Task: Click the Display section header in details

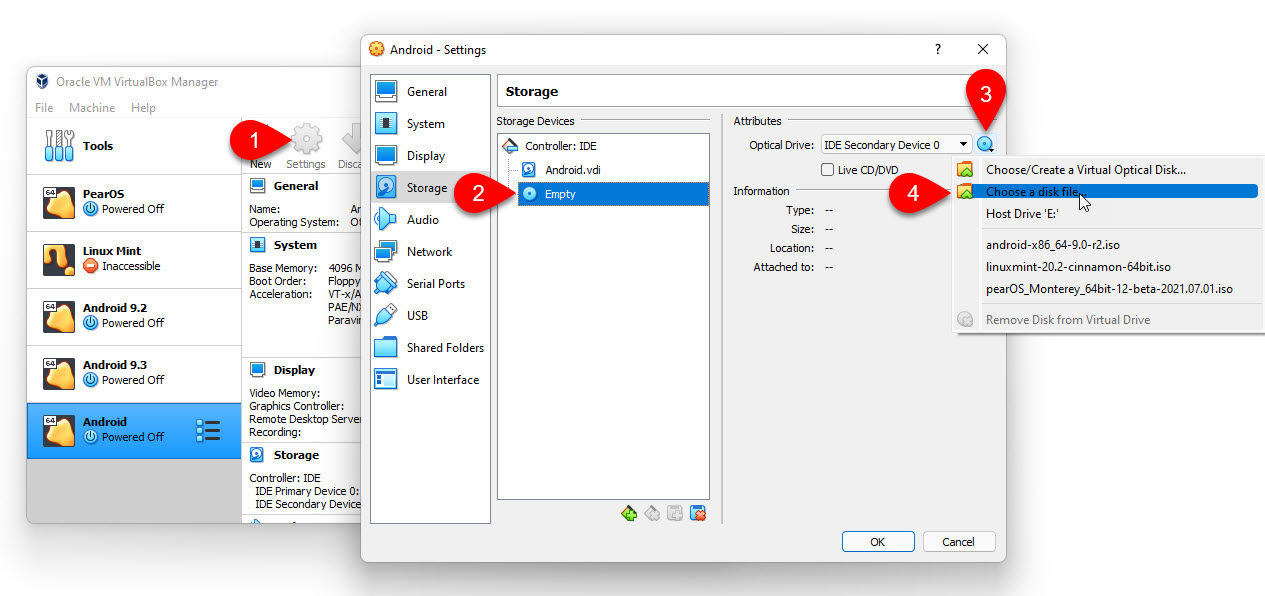Action: [294, 370]
